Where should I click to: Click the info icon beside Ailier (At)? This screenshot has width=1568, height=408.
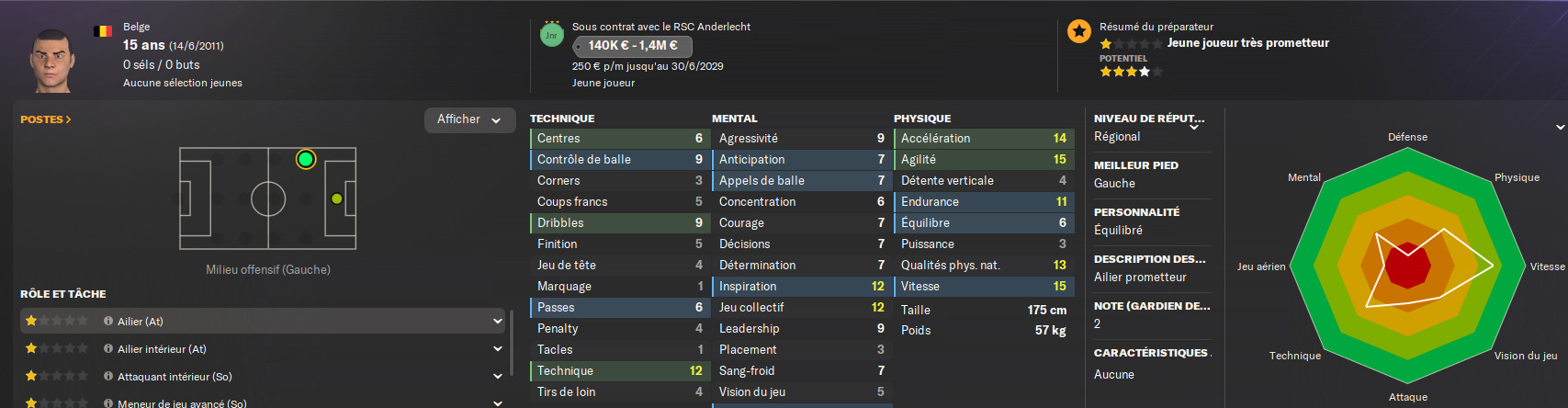(108, 322)
